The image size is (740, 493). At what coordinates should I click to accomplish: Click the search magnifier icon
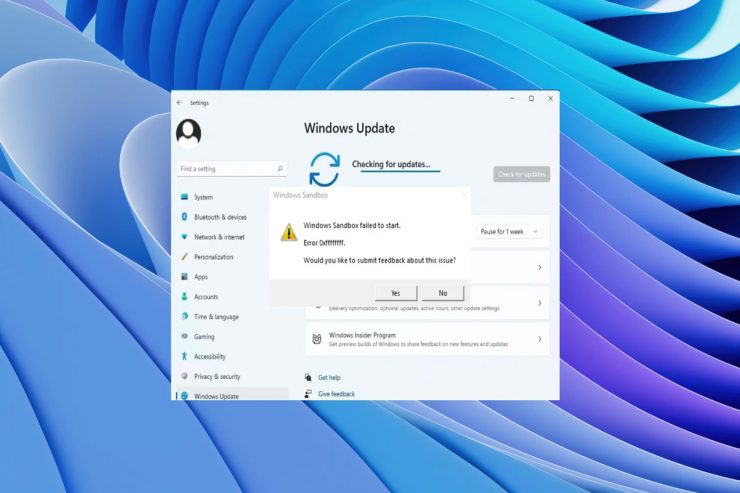tap(280, 169)
